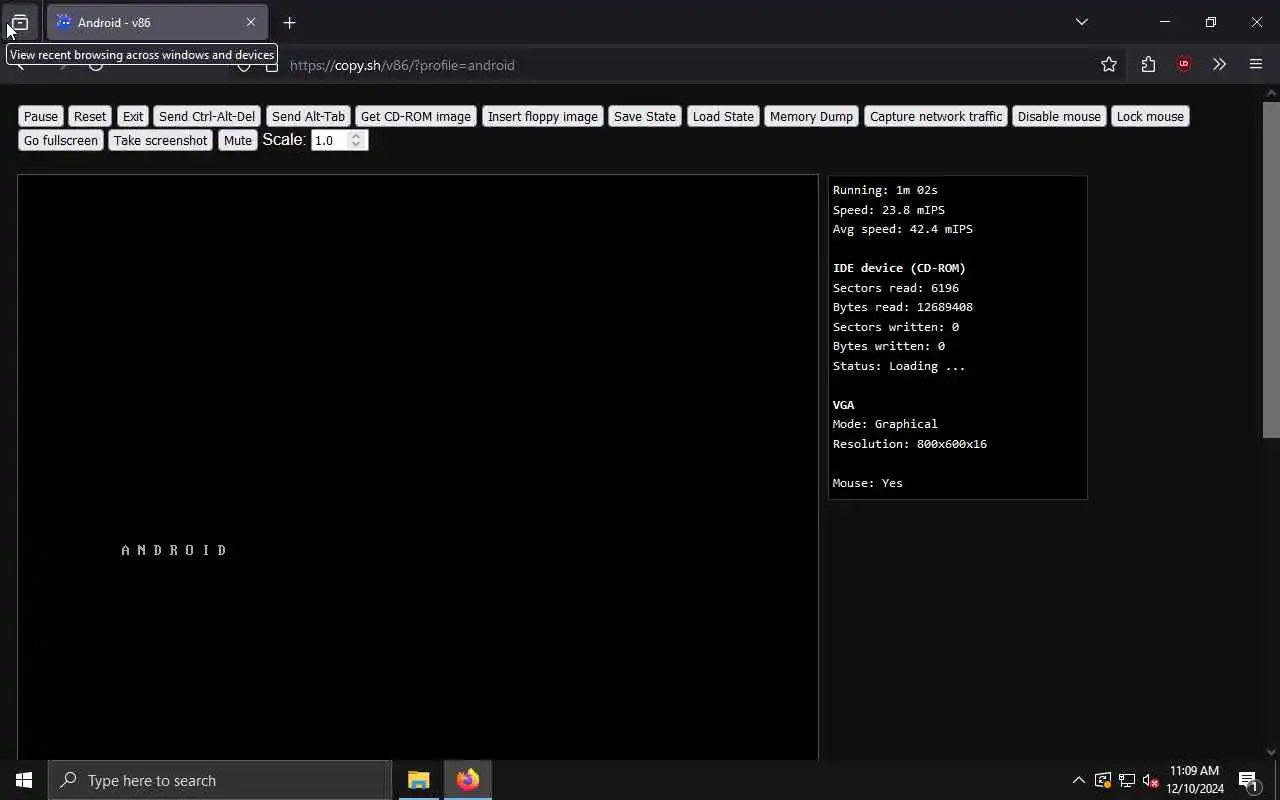Open the Extensions puzzle icon

[1148, 64]
